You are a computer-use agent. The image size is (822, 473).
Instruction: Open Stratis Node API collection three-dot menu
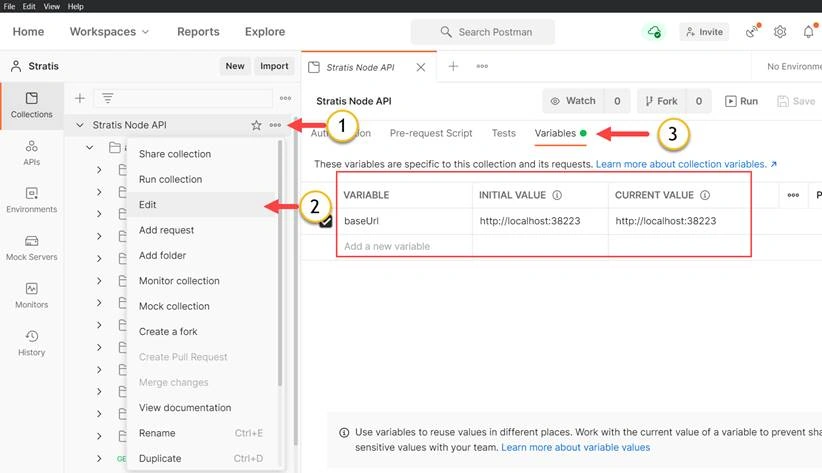[x=275, y=125]
